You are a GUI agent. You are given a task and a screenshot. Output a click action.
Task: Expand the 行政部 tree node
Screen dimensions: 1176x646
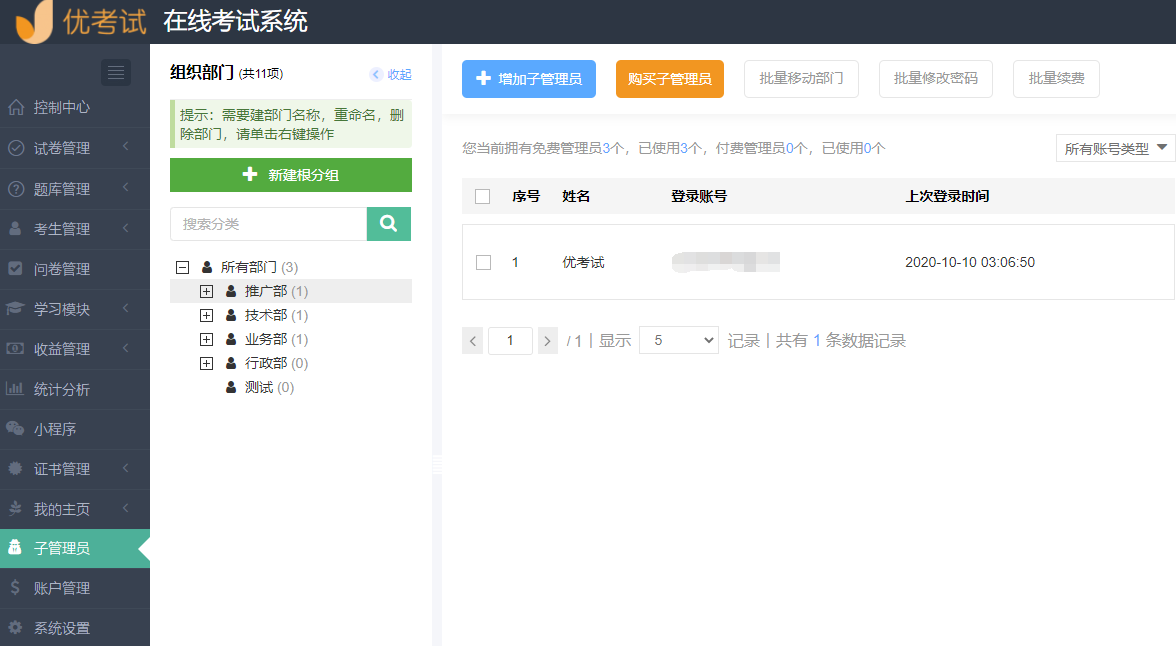coord(206,363)
